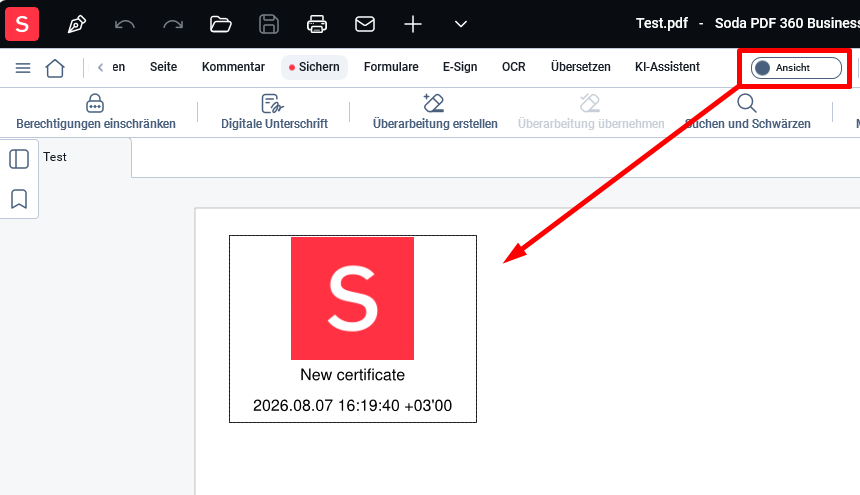Select the pen nib tool icon
The image size is (860, 495).
pos(77,24)
